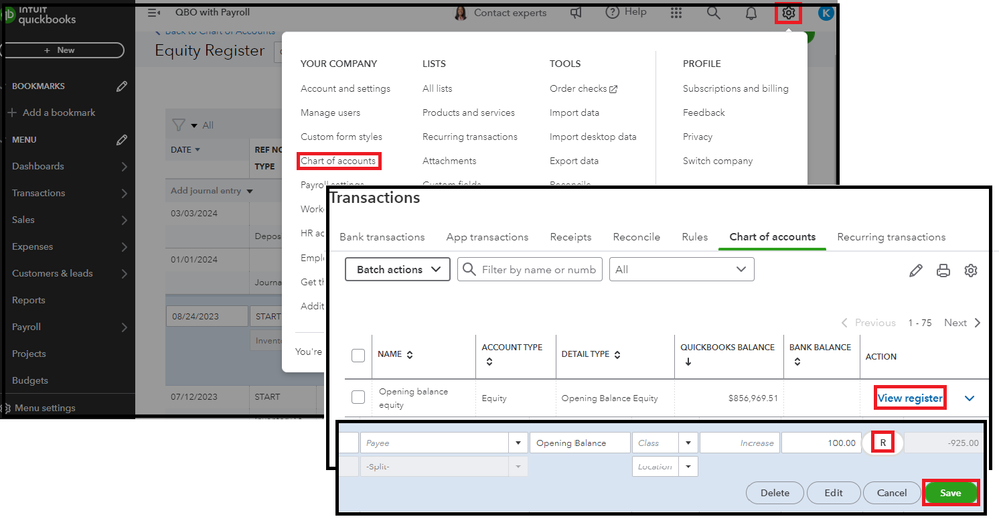Open Account and settings
The image size is (999, 525).
coord(345,89)
